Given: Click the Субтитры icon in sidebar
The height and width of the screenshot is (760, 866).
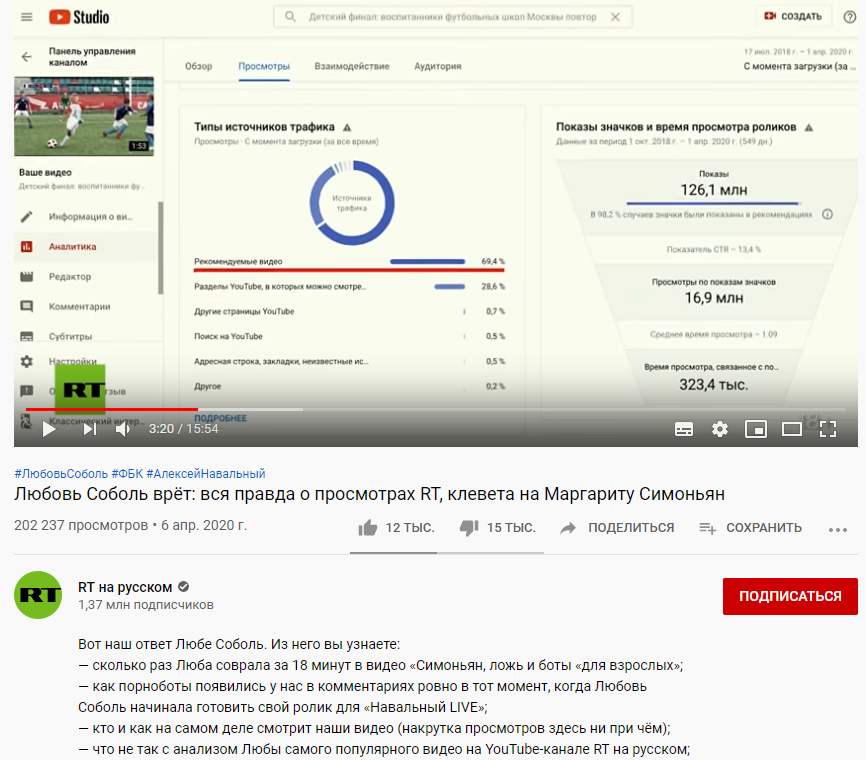Looking at the screenshot, I should click(x=27, y=336).
